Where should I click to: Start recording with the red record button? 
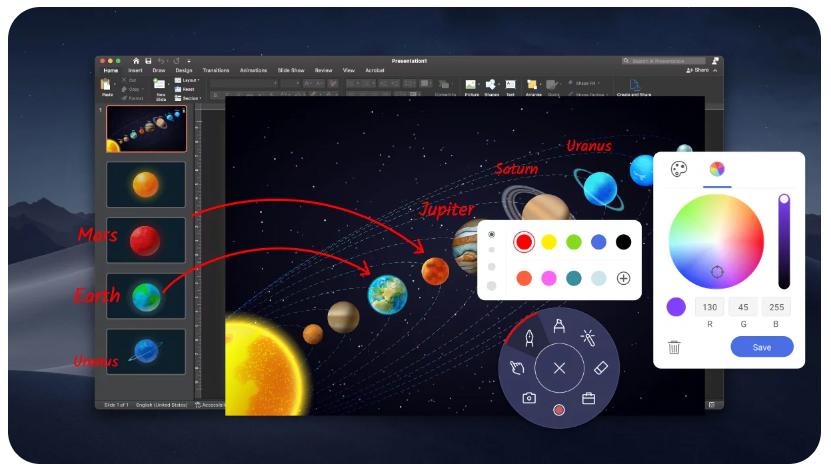559,409
